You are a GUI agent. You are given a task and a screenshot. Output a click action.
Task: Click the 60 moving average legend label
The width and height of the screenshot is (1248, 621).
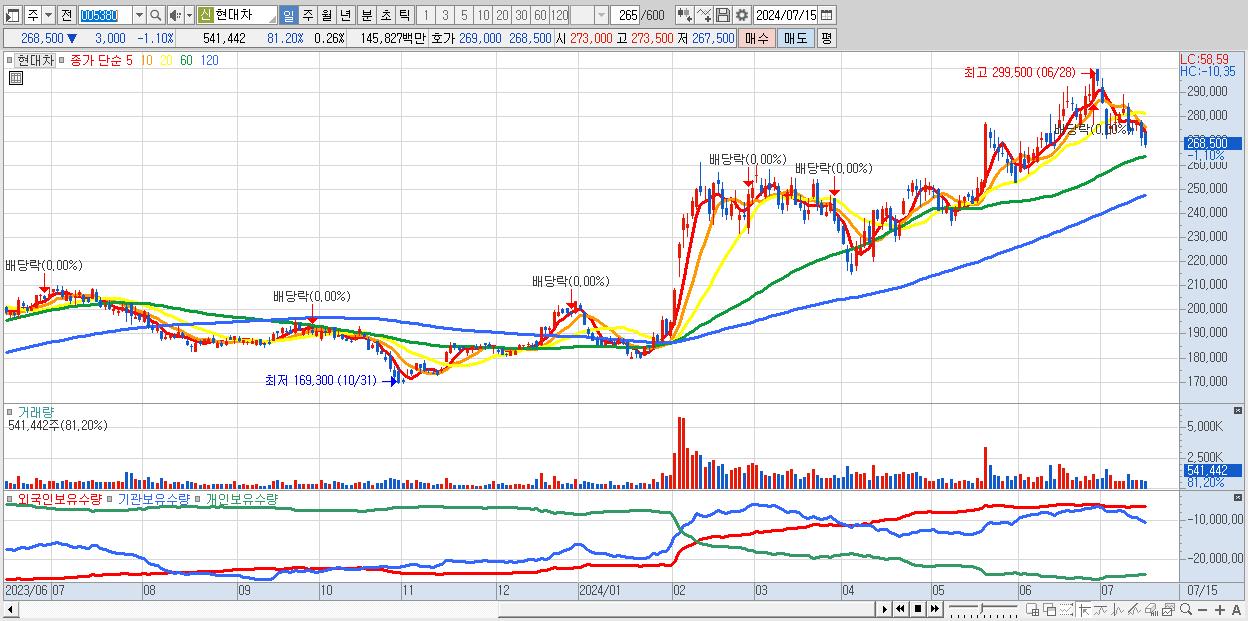[x=187, y=60]
